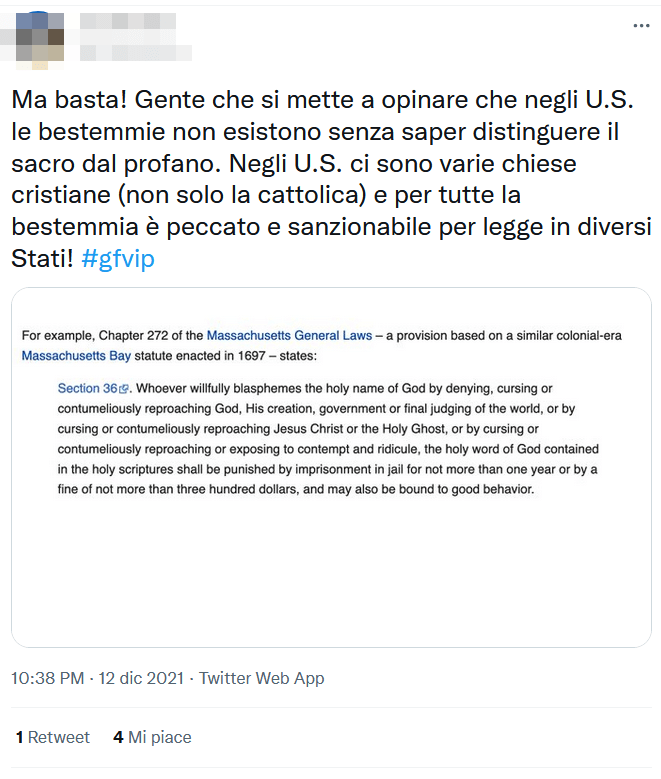This screenshot has width=661, height=779.
Task: Click the "Massachusetts General Laws" link
Action: click(x=289, y=335)
